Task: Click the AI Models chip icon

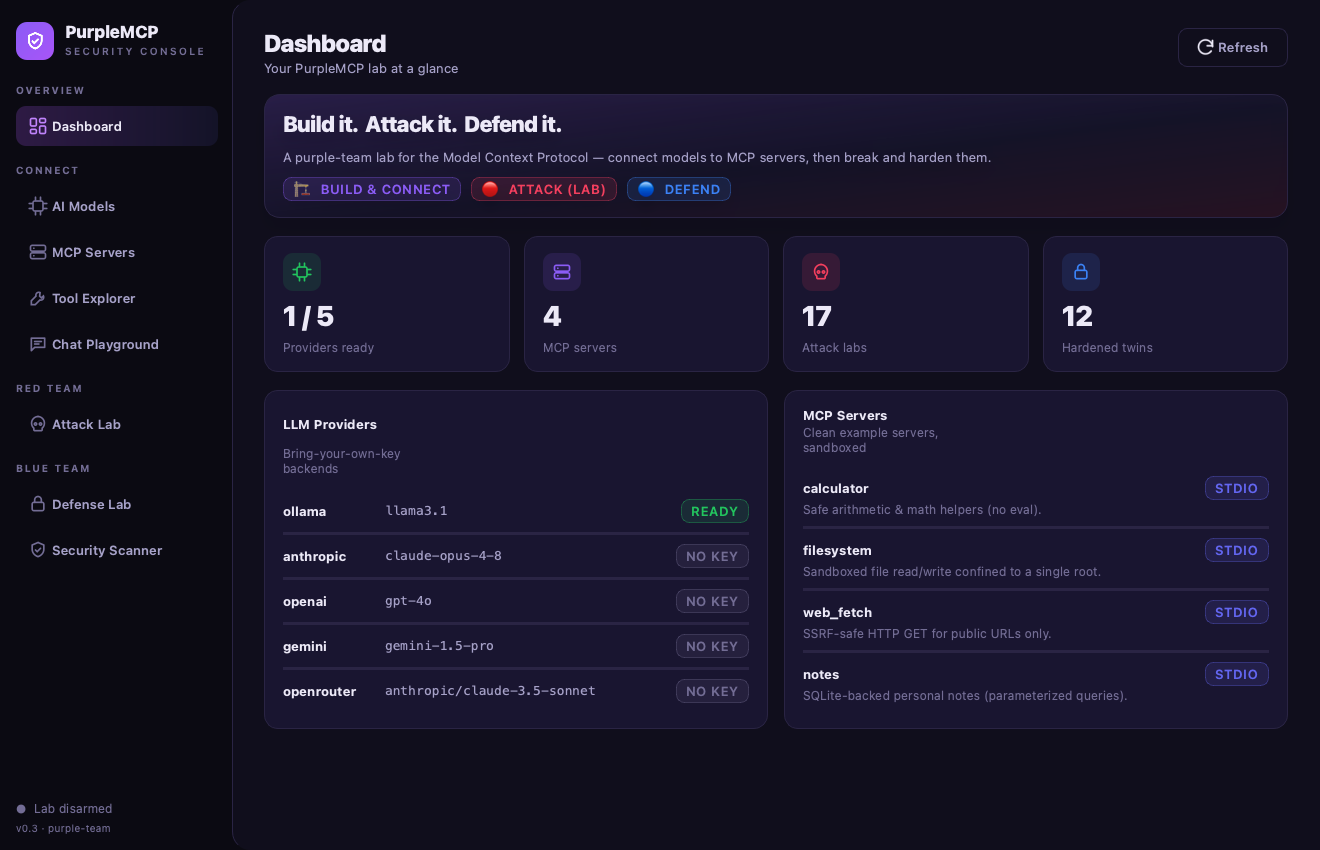Action: click(38, 206)
